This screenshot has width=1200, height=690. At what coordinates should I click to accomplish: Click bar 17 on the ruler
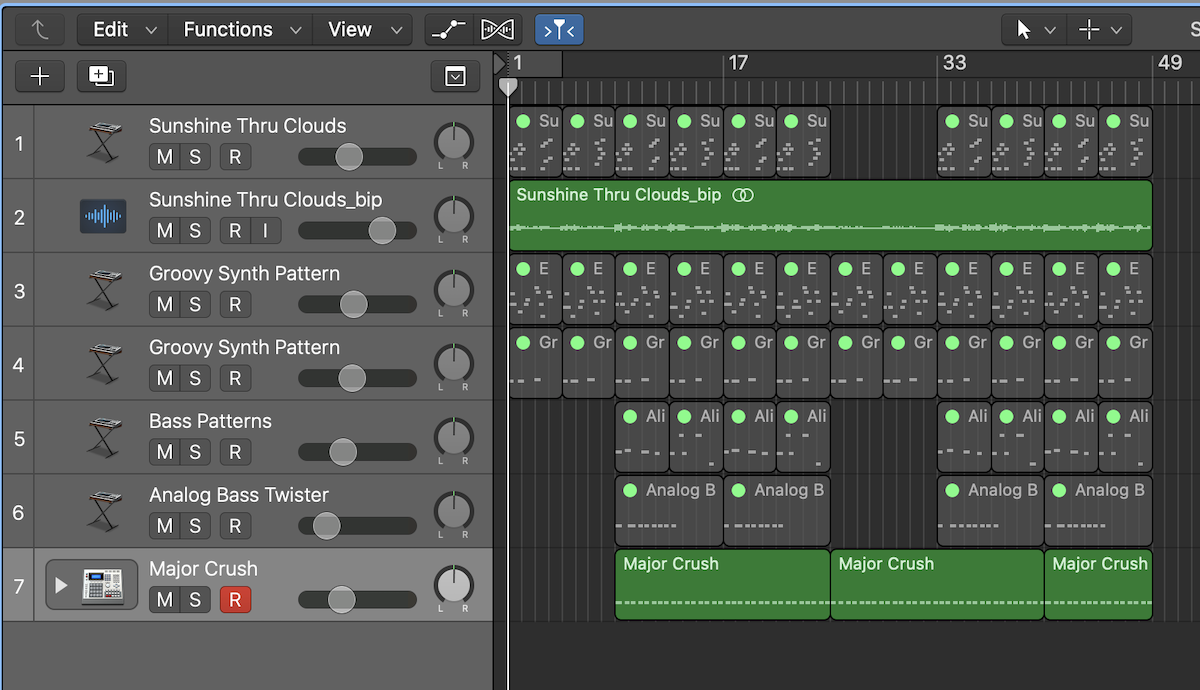[738, 63]
